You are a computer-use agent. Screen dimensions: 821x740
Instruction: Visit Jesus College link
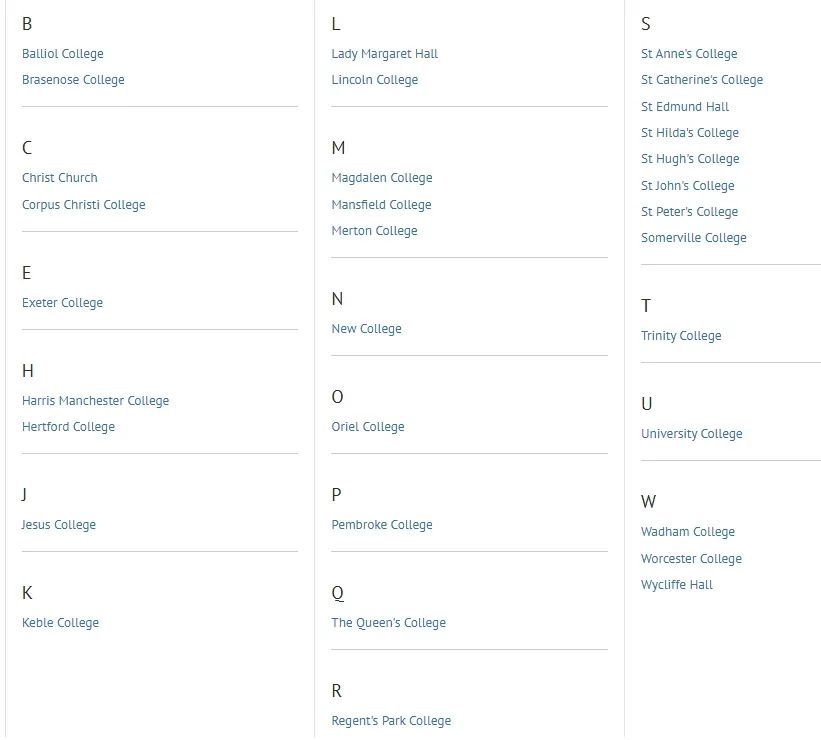(58, 525)
